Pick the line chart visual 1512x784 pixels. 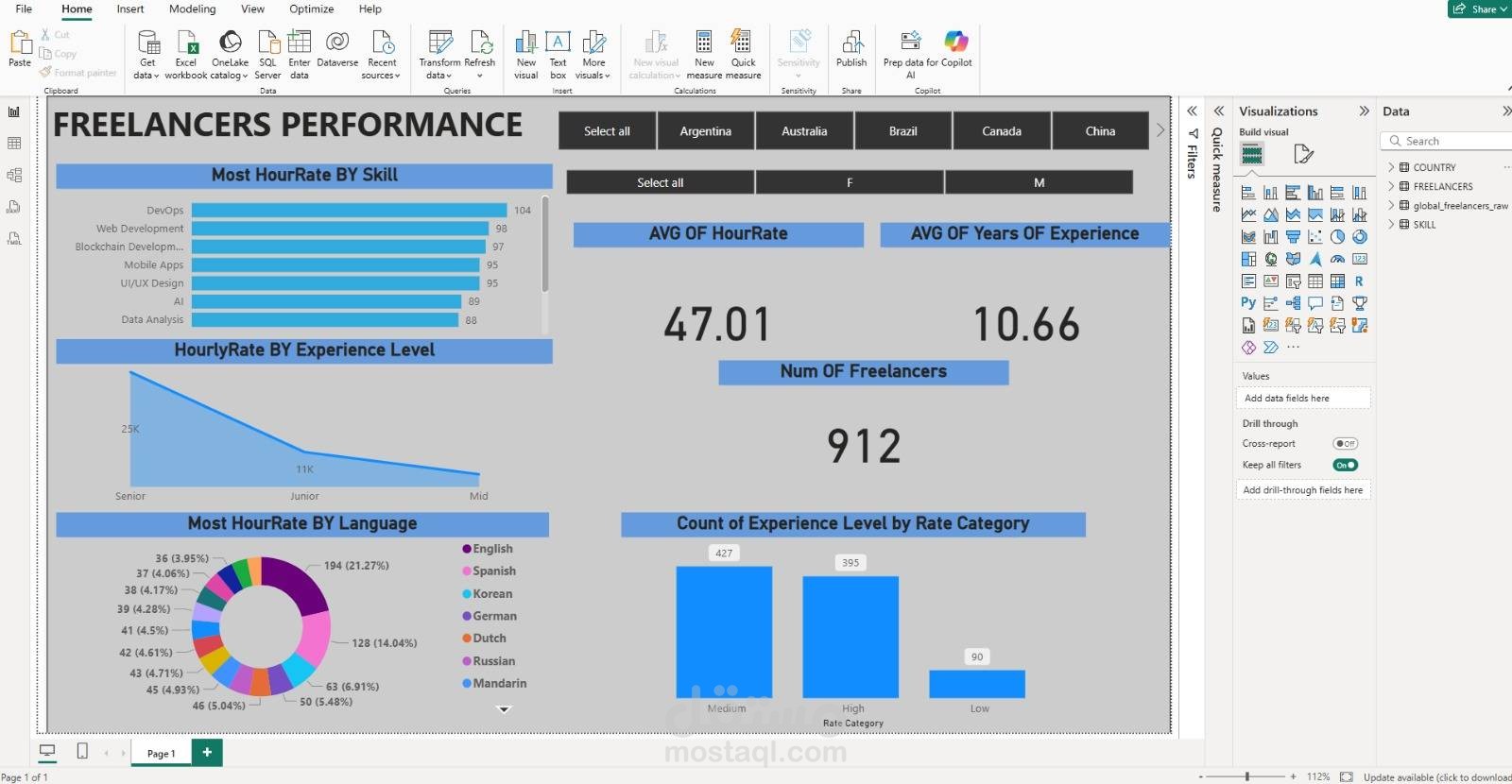tap(1248, 215)
